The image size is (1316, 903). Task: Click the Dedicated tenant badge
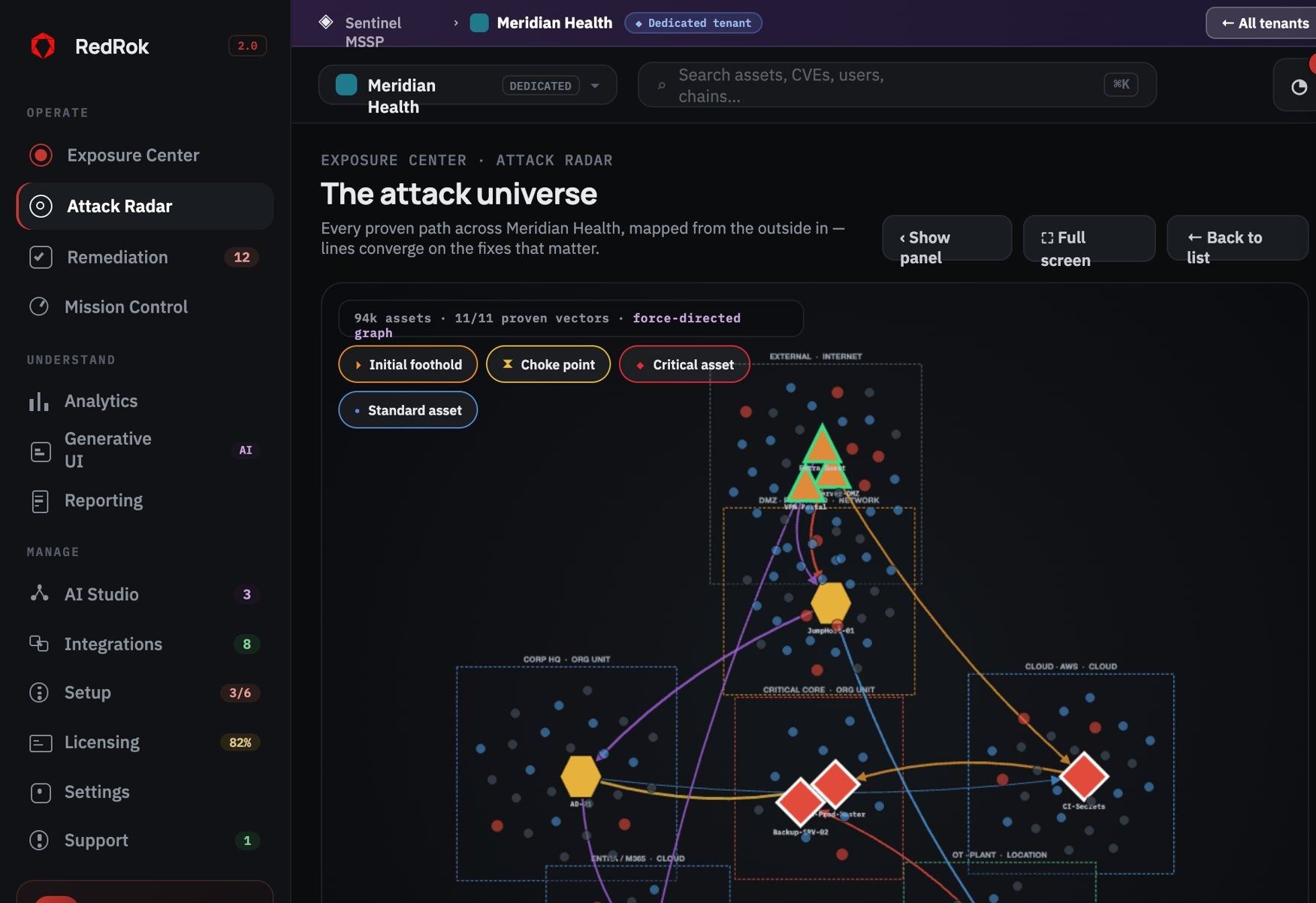pyautogui.click(x=693, y=23)
